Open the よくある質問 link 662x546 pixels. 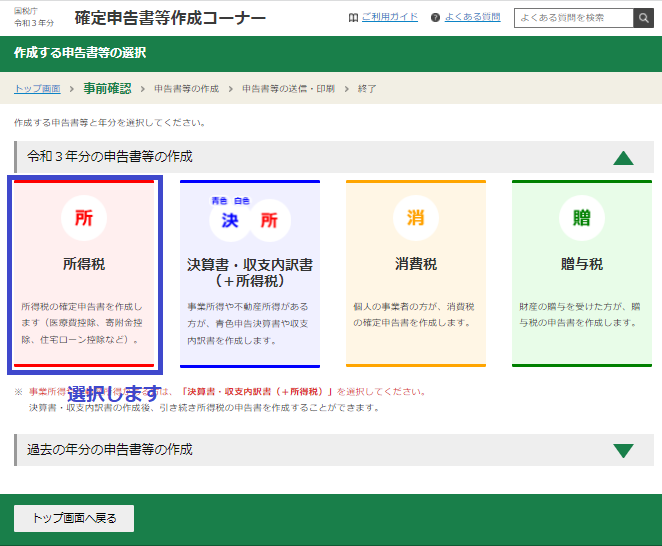pyautogui.click(x=474, y=18)
